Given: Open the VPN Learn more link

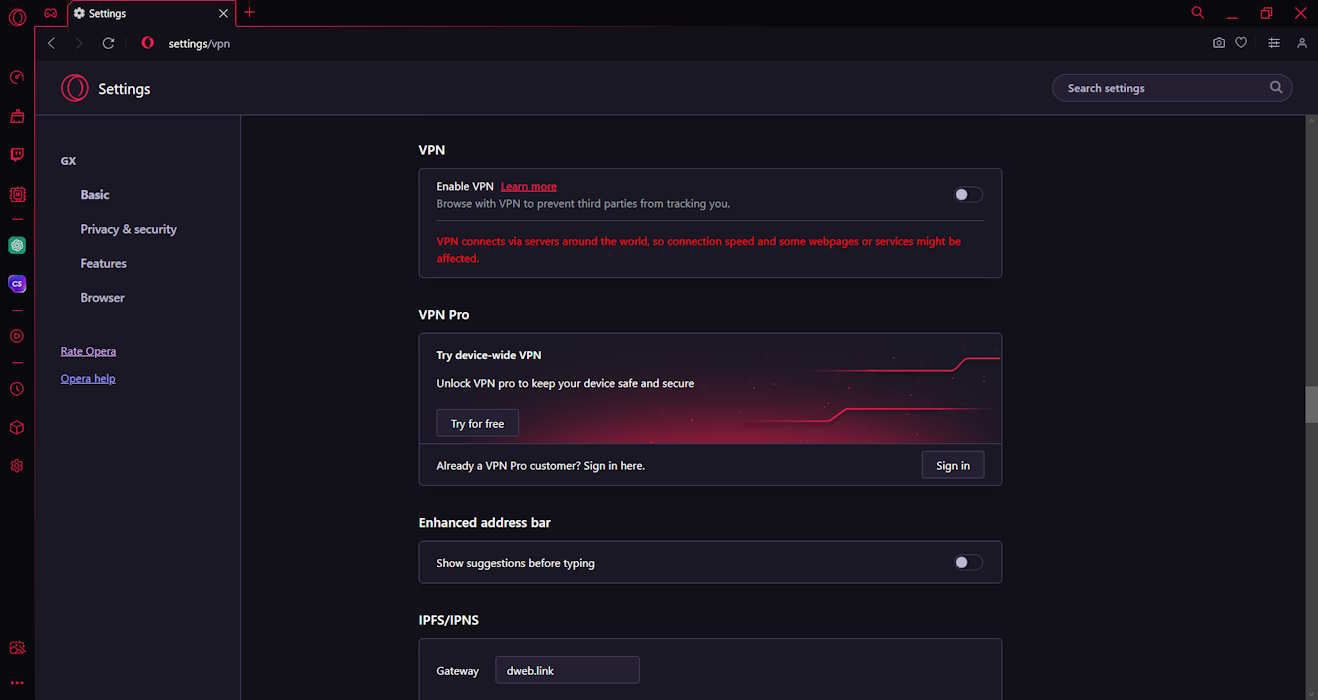Looking at the screenshot, I should (x=528, y=187).
